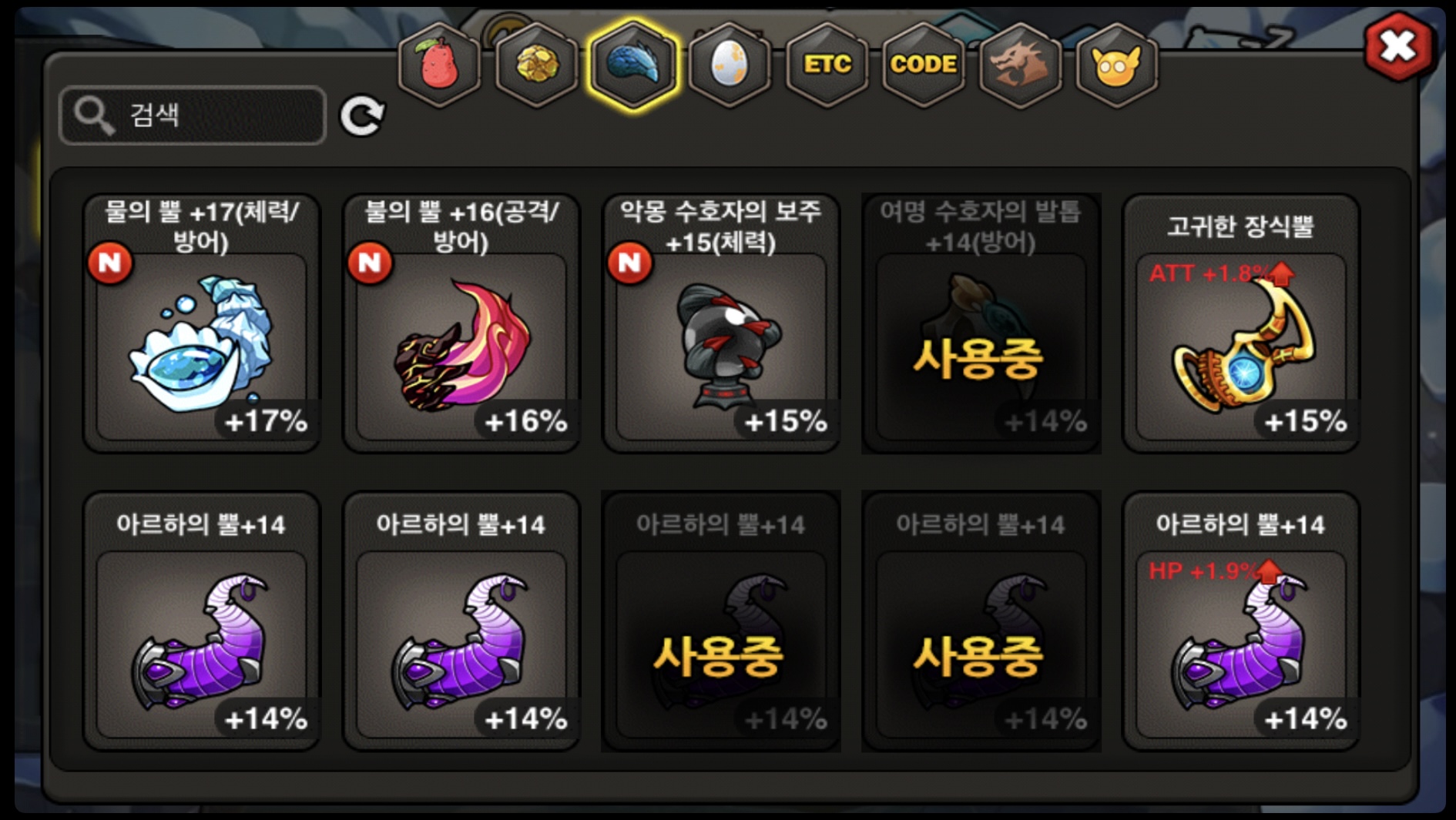The height and width of the screenshot is (820, 1456).
Task: Click the 검색 search input field
Action: pos(193,115)
